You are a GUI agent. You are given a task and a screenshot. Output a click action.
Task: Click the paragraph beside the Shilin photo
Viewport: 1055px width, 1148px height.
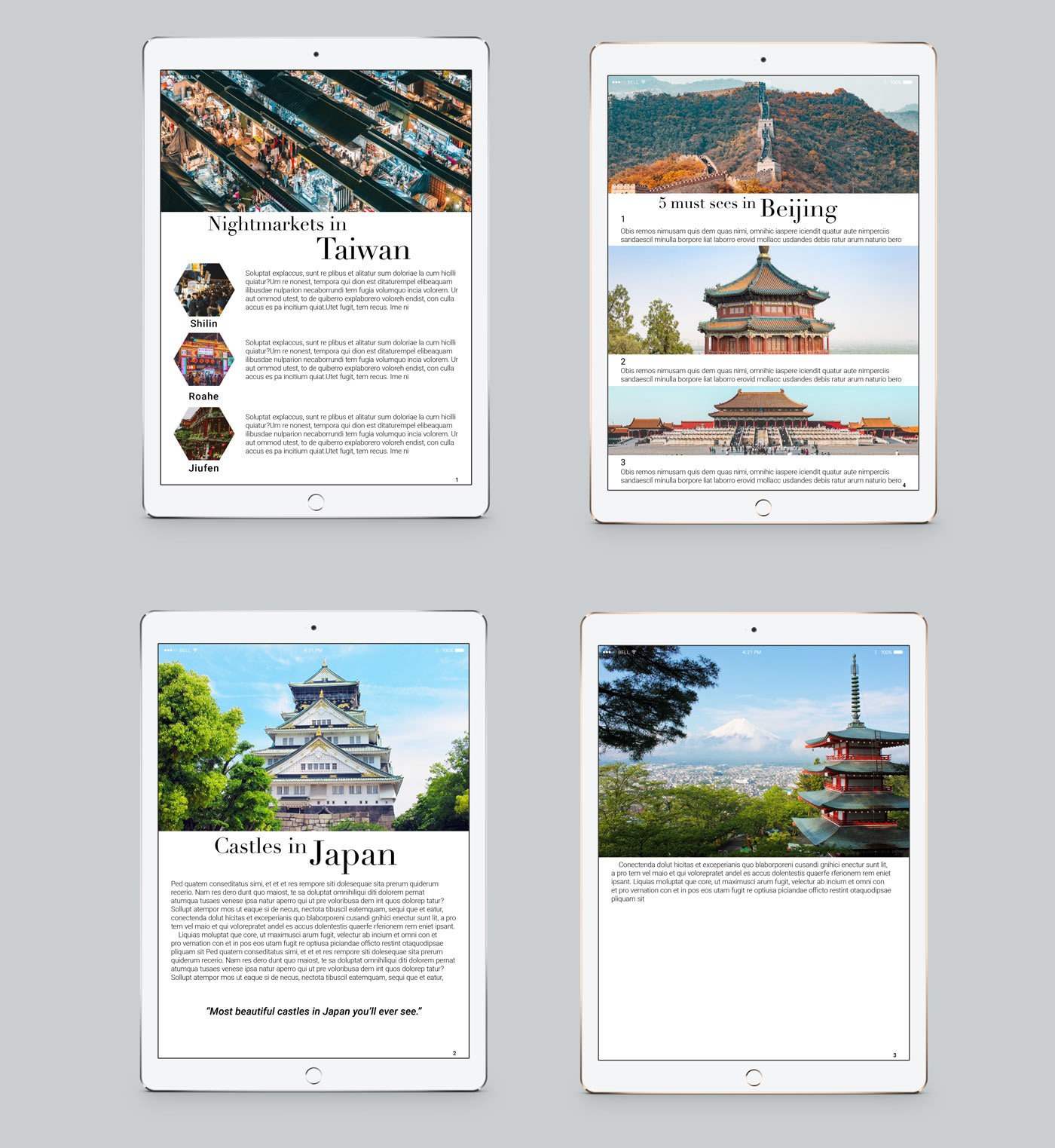351,290
